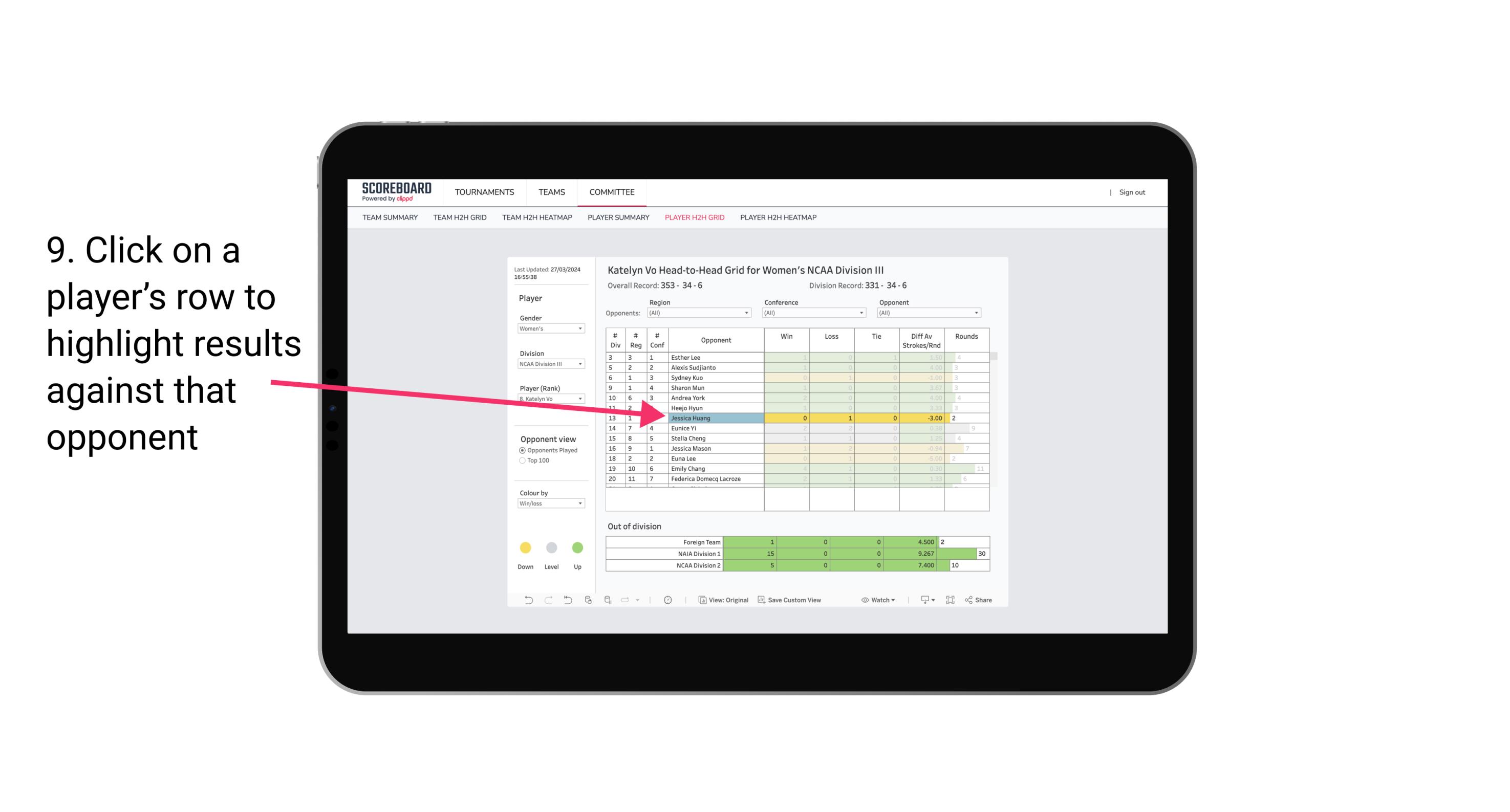This screenshot has height=812, width=1510.
Task: Click the COMMITTEE menu item
Action: tap(611, 192)
